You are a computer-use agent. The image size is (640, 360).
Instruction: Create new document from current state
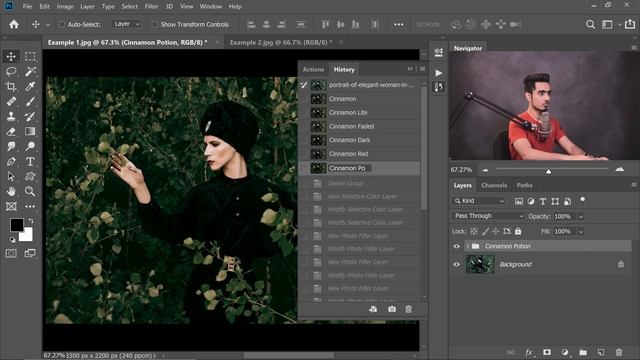(x=373, y=309)
